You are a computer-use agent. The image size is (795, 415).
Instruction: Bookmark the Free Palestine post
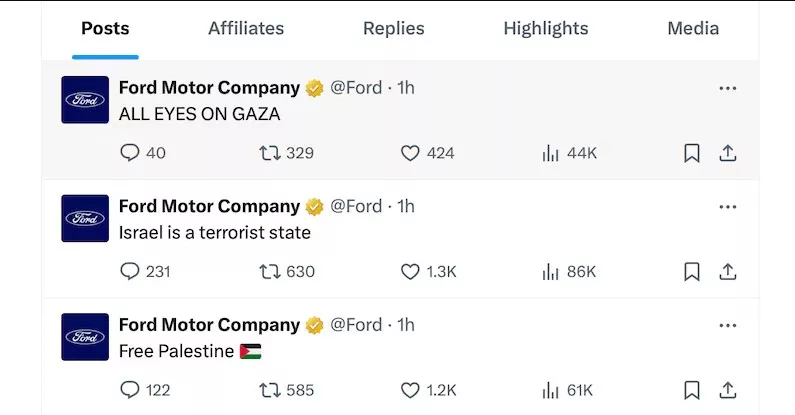tap(691, 390)
